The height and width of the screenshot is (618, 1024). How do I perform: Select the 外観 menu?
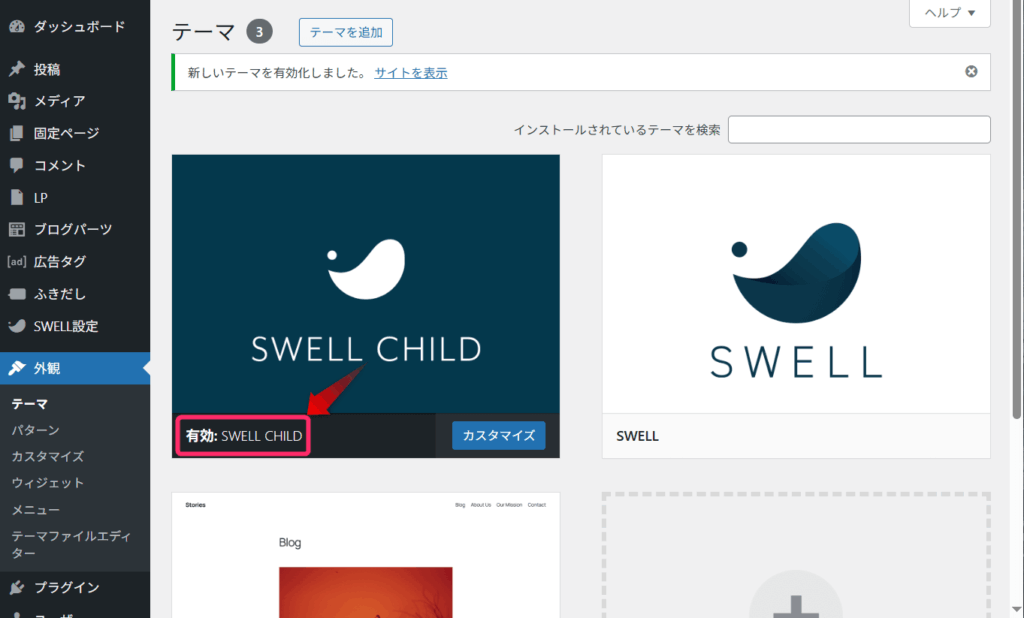tap(75, 368)
